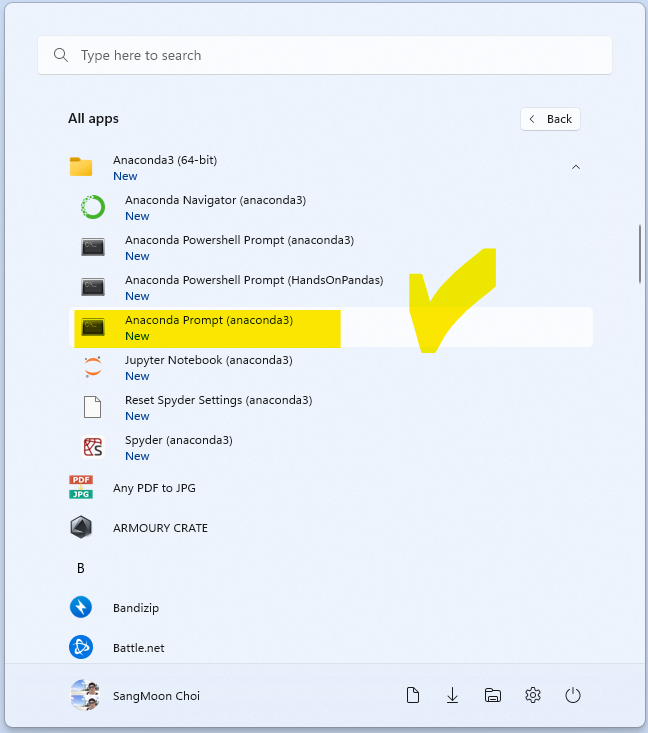Click the SangMoon Choi user name
The width and height of the screenshot is (648, 733).
[x=156, y=696]
